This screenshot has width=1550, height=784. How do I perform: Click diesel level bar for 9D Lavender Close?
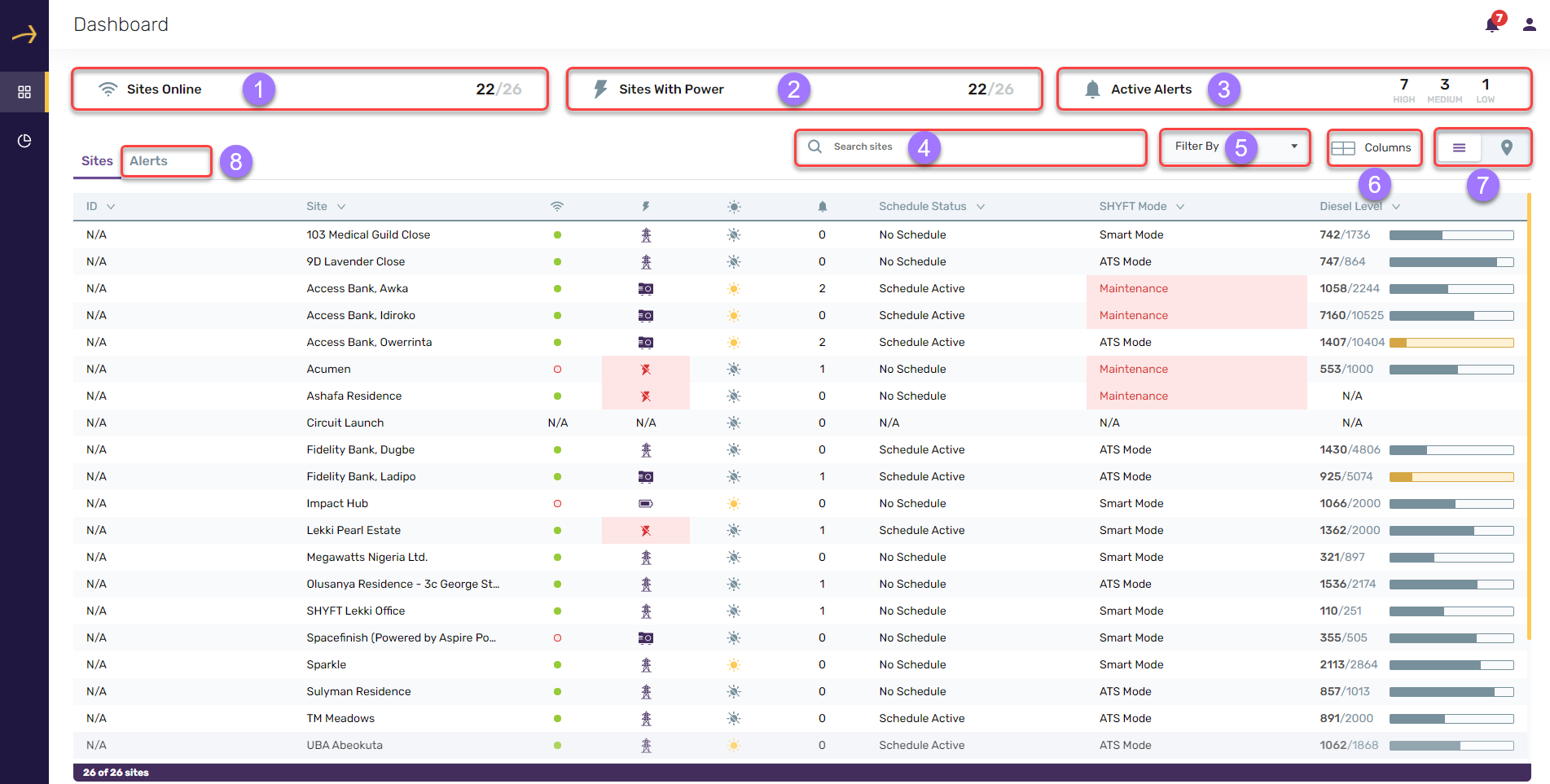click(x=1451, y=262)
